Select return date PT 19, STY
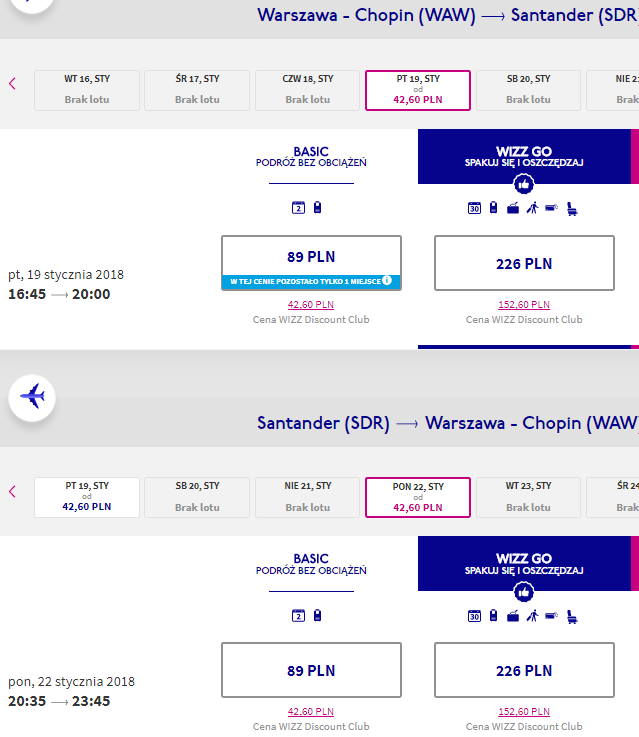 point(87,497)
